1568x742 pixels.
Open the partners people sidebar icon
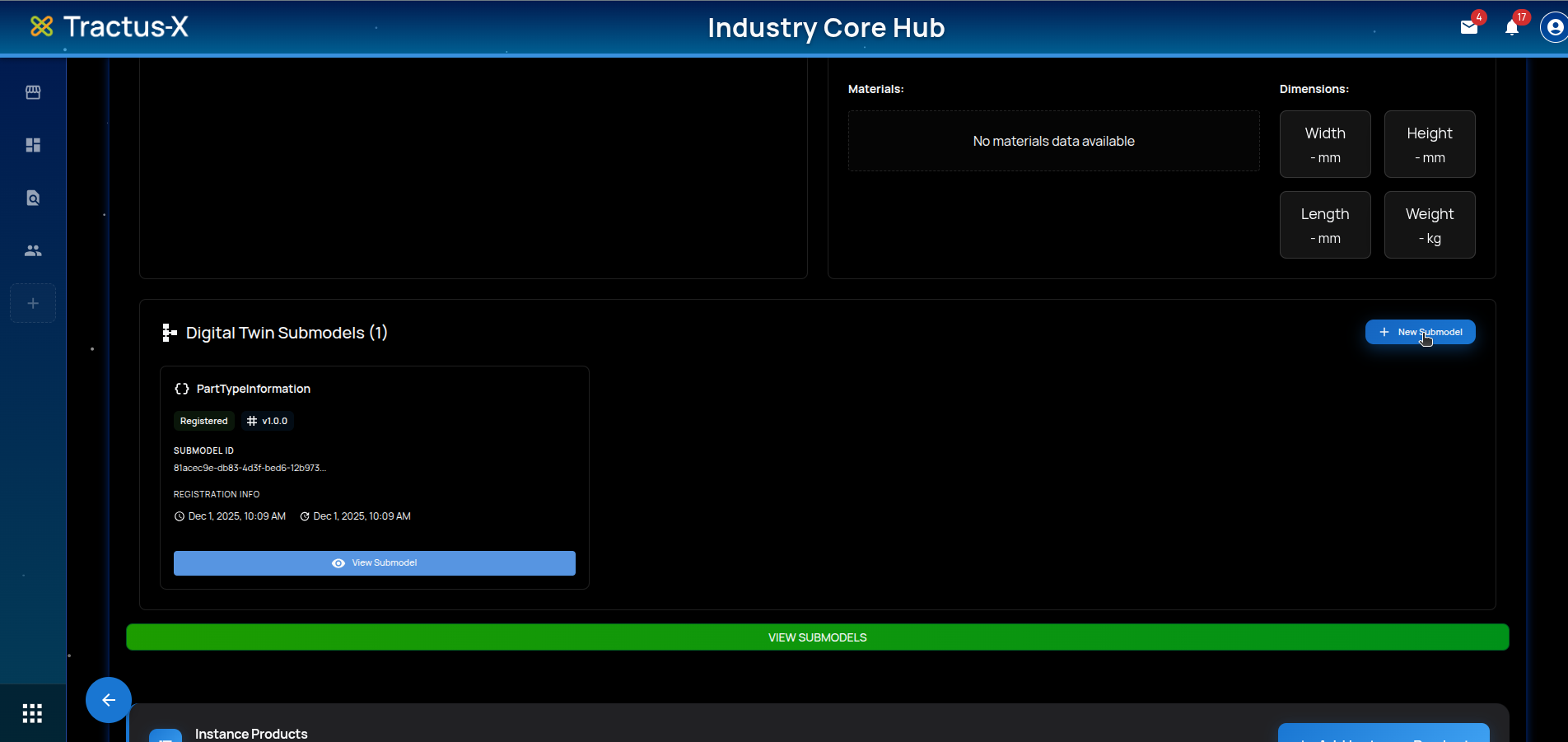[x=33, y=250]
